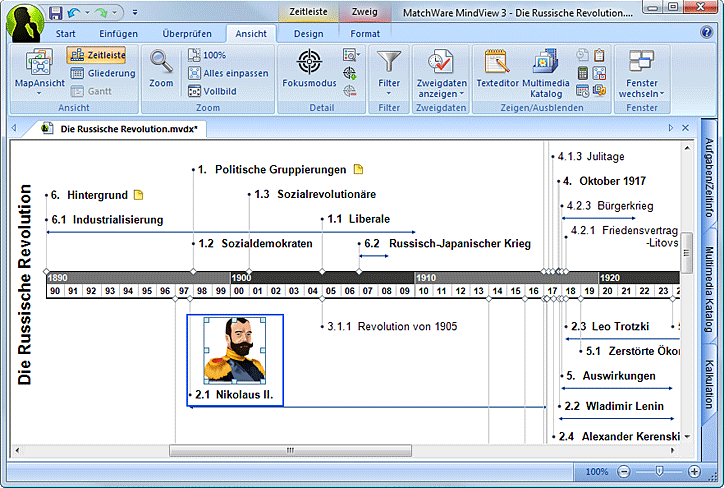Click the horizontal scrollbar thumb
Viewport: 724px width, 488px height.
(x=290, y=450)
